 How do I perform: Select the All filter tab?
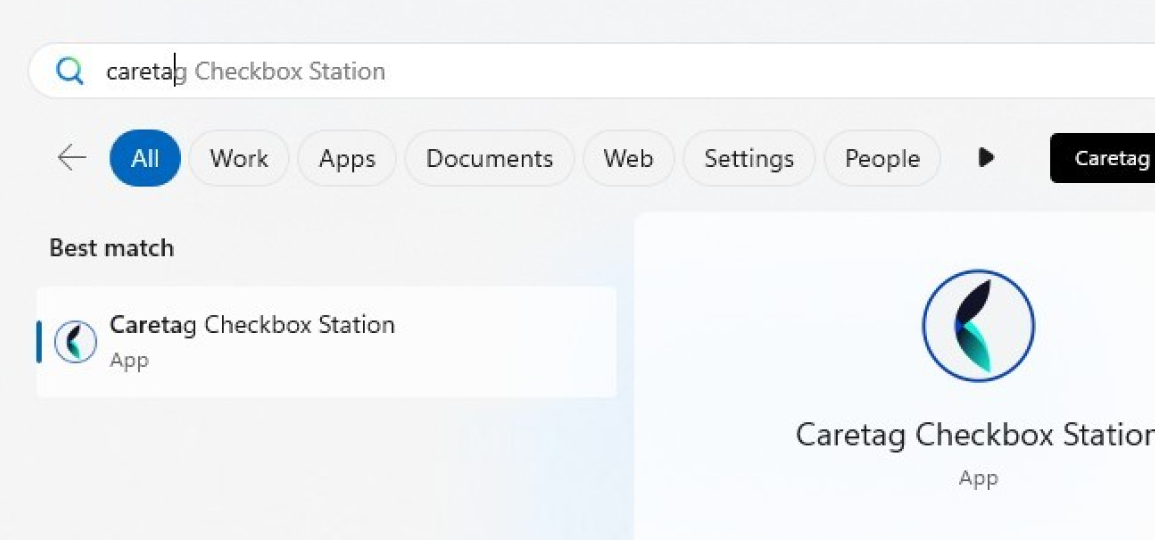tap(145, 158)
